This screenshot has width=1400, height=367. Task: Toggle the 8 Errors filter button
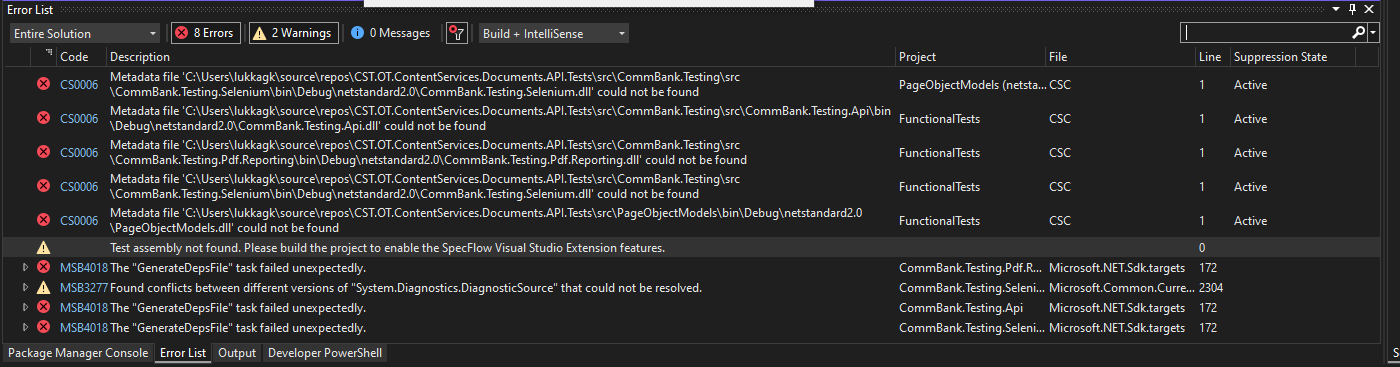tap(205, 33)
